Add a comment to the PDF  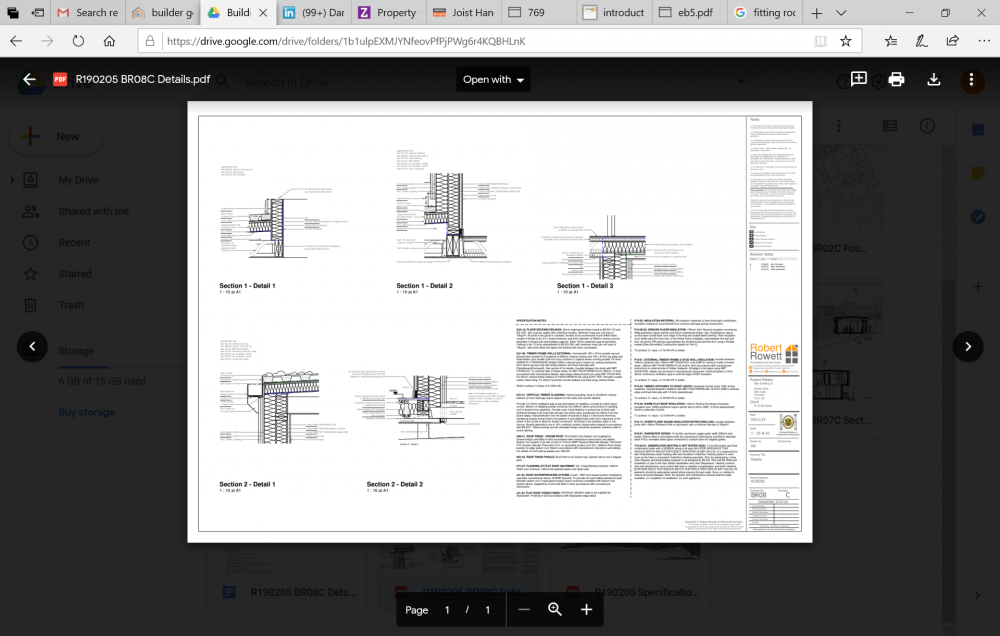(x=858, y=79)
